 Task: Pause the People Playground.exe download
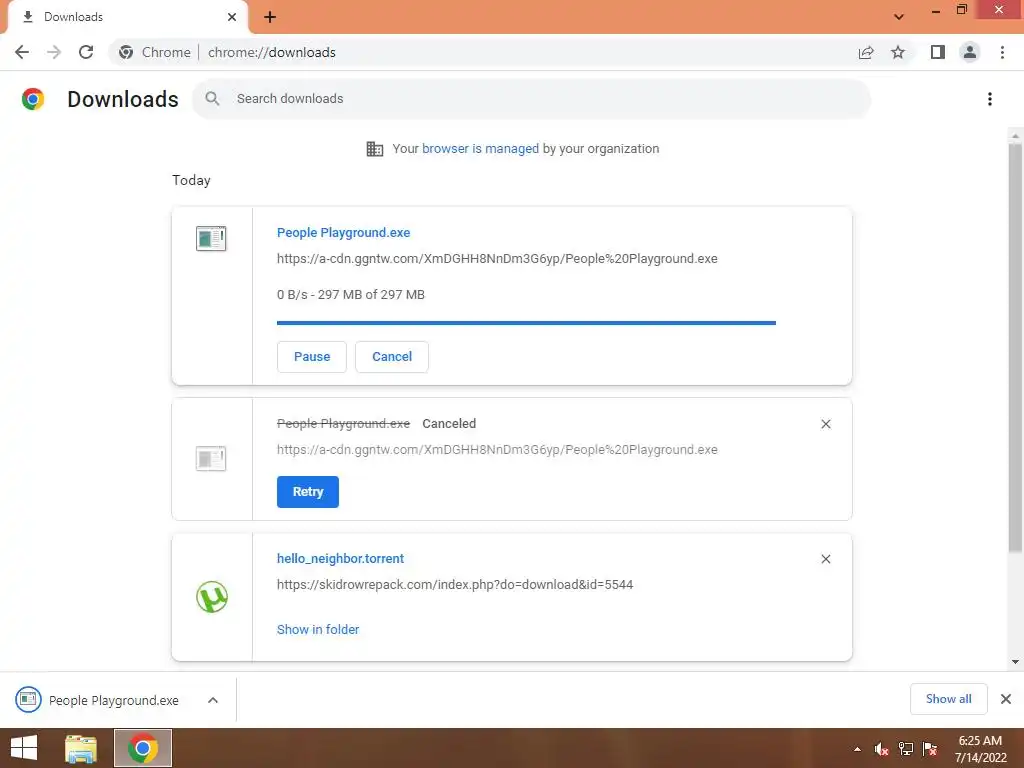(312, 357)
